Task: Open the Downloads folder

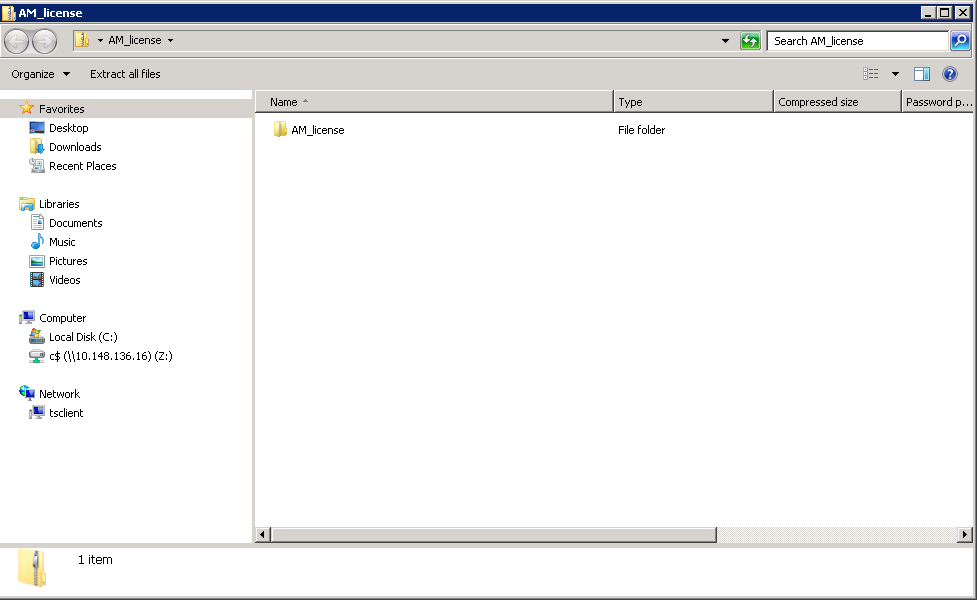Action: click(74, 147)
